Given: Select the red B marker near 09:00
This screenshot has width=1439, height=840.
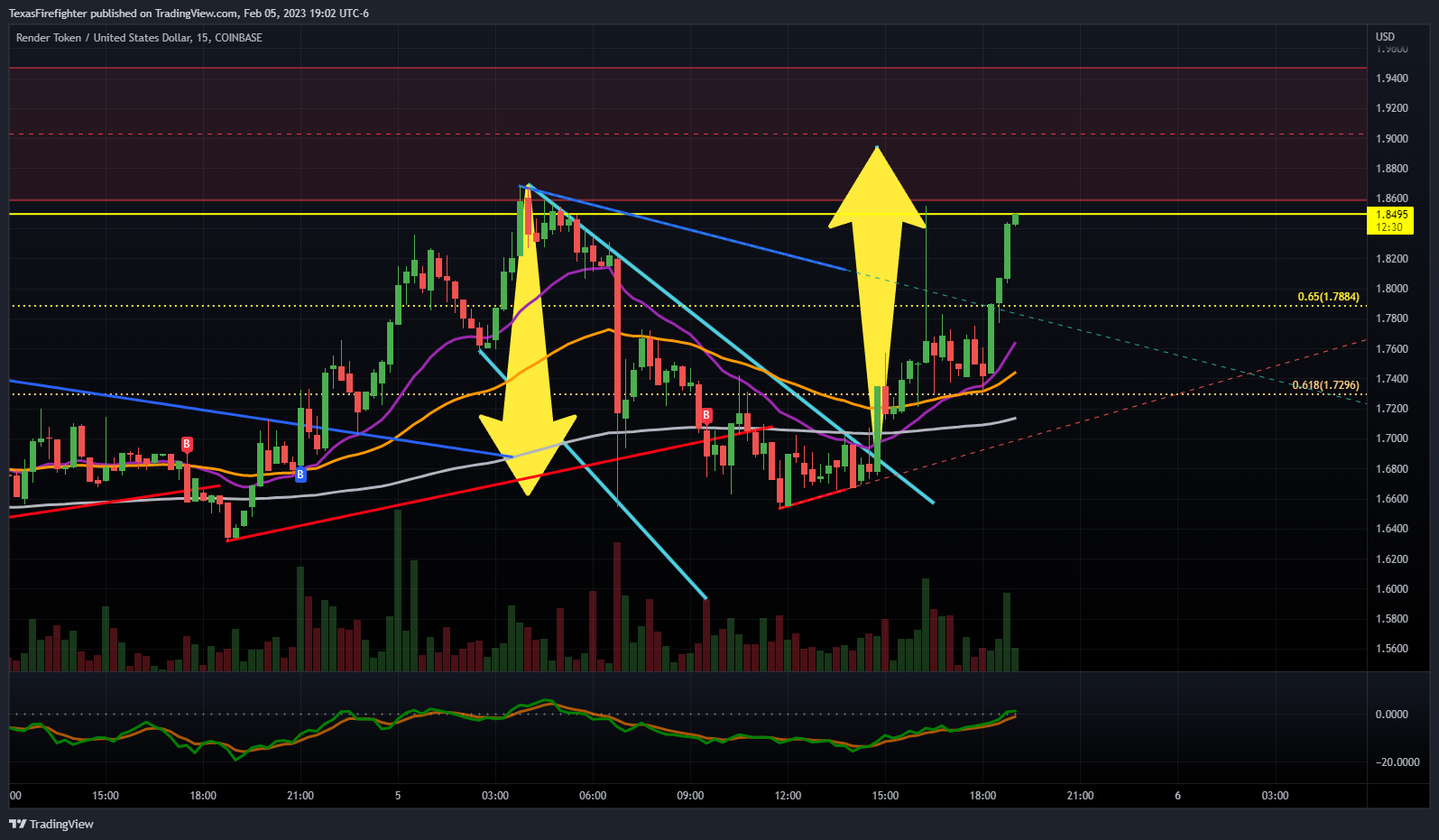Looking at the screenshot, I should pyautogui.click(x=706, y=415).
